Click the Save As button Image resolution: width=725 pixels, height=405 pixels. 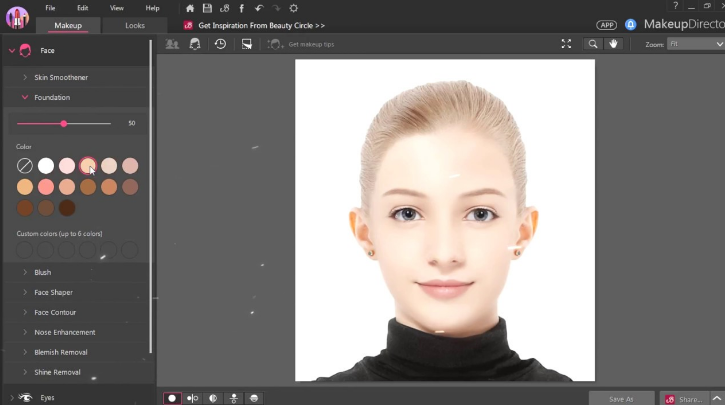(621, 399)
